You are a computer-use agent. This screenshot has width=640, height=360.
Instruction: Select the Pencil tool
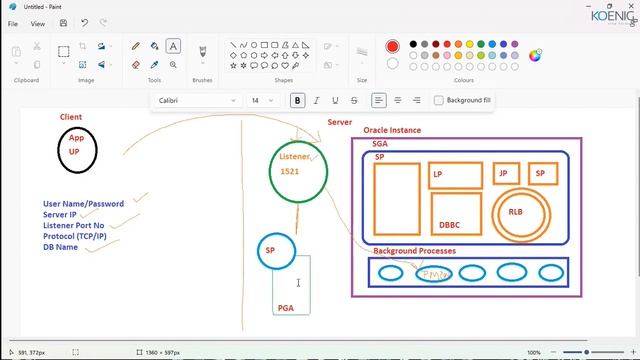coord(136,46)
